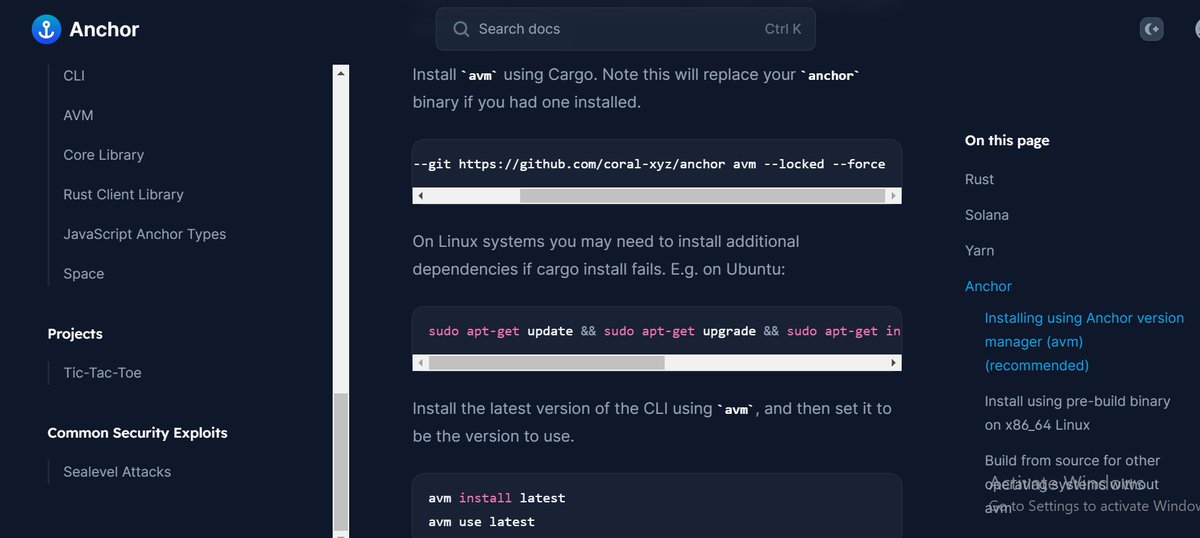This screenshot has height=538, width=1200.
Task: Click left arrow of cargo command scrollbar
Action: tap(420, 196)
